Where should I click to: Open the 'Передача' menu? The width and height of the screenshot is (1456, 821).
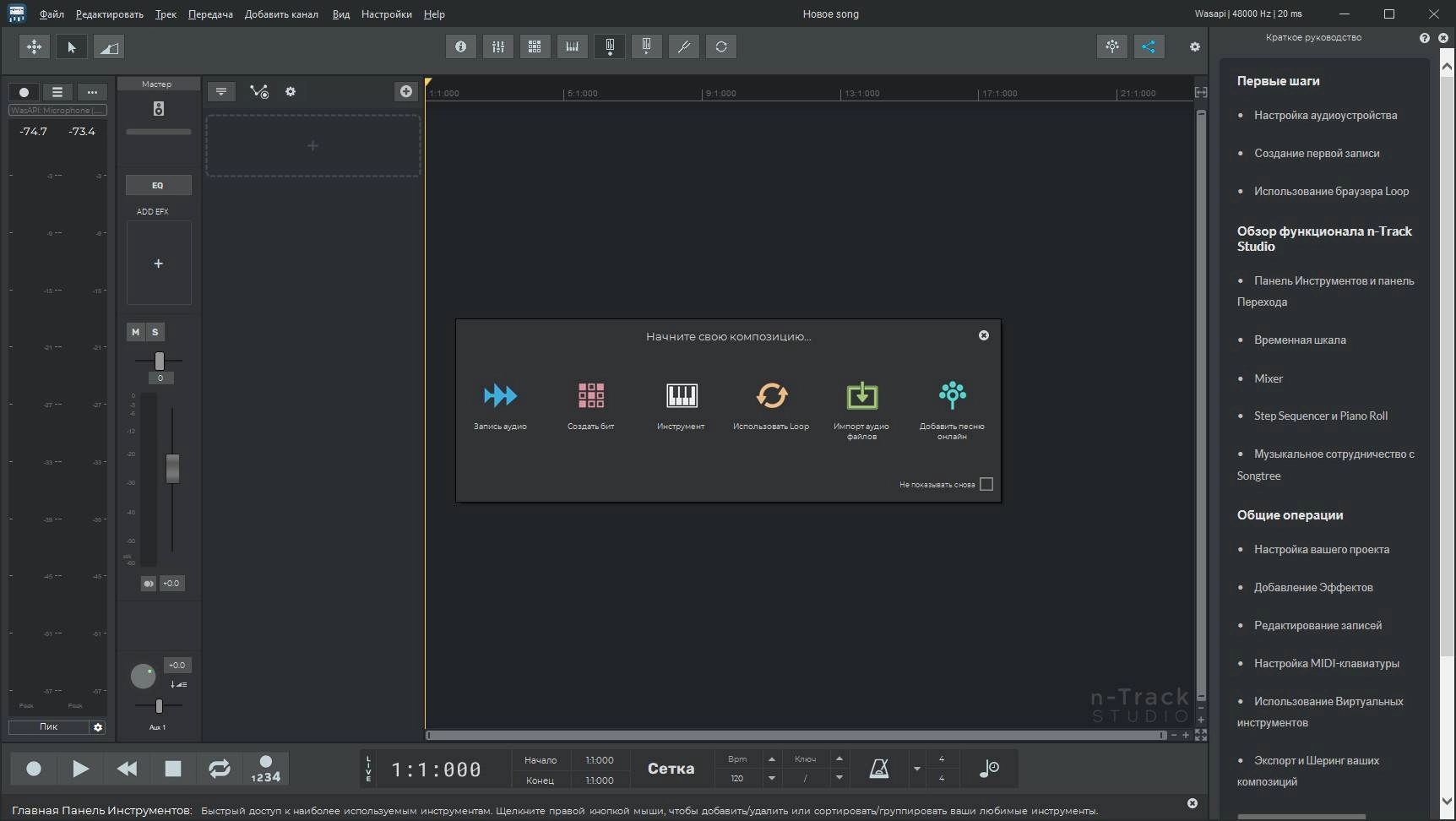(210, 14)
